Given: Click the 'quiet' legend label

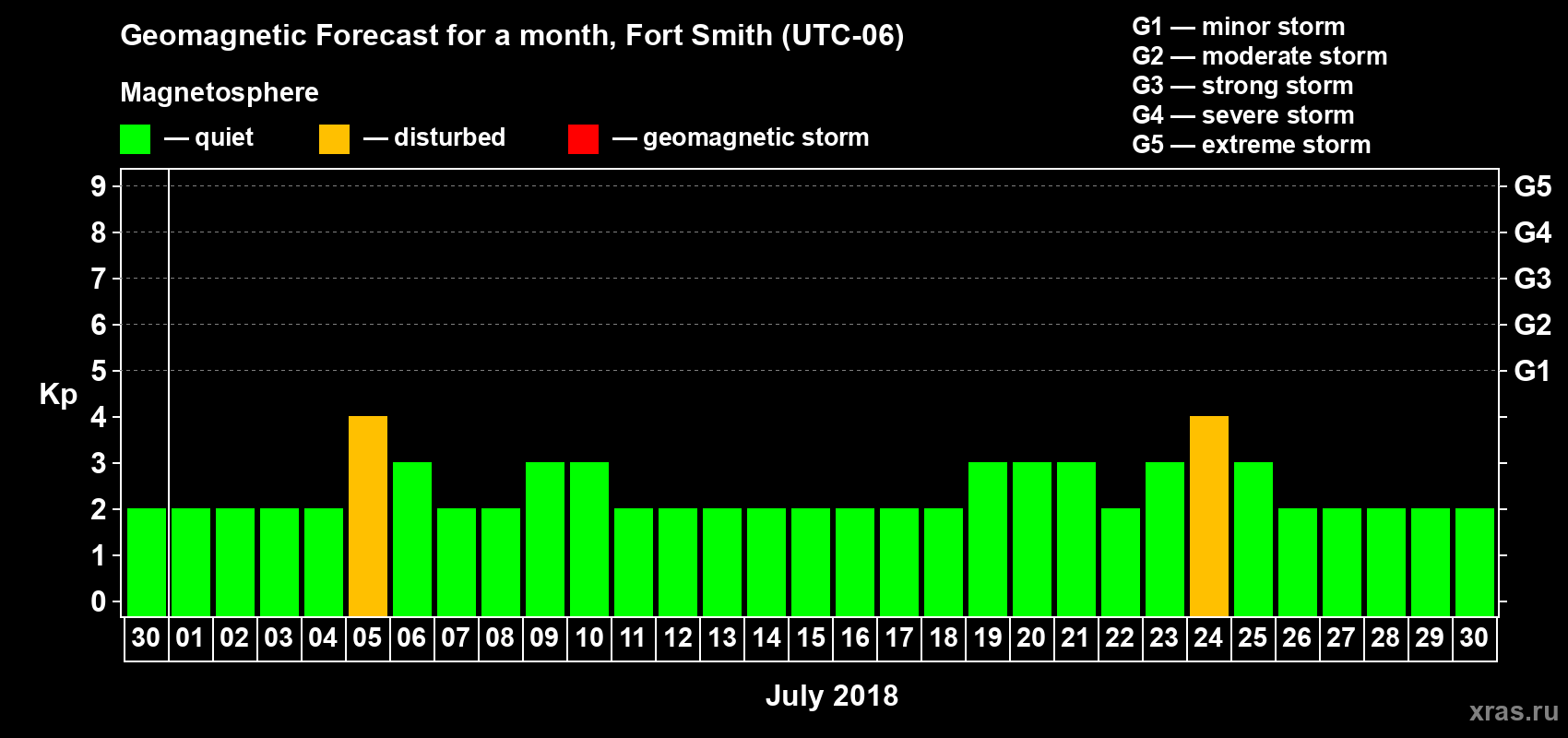Looking at the screenshot, I should click(224, 137).
